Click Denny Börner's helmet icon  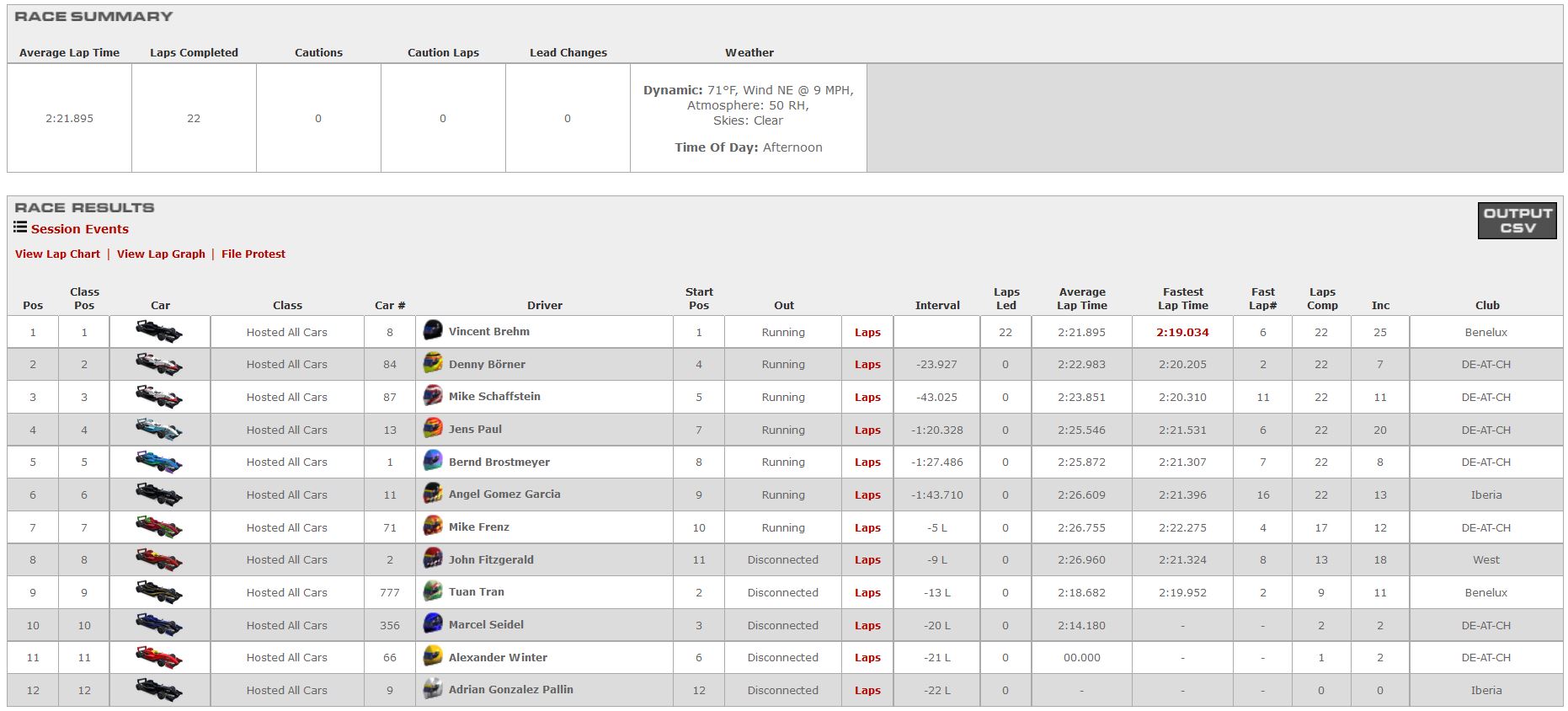click(433, 364)
